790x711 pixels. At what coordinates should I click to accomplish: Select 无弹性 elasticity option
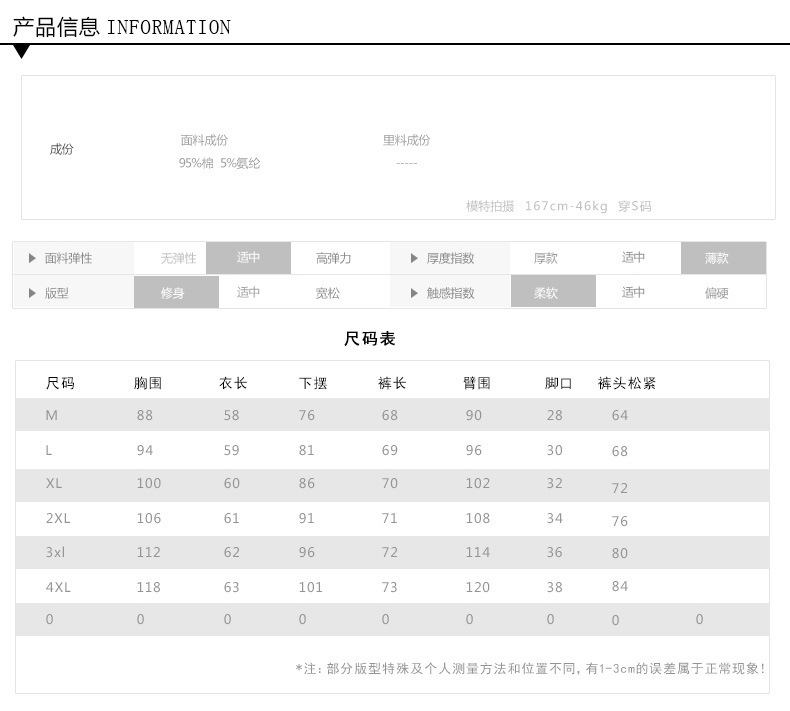click(x=178, y=258)
